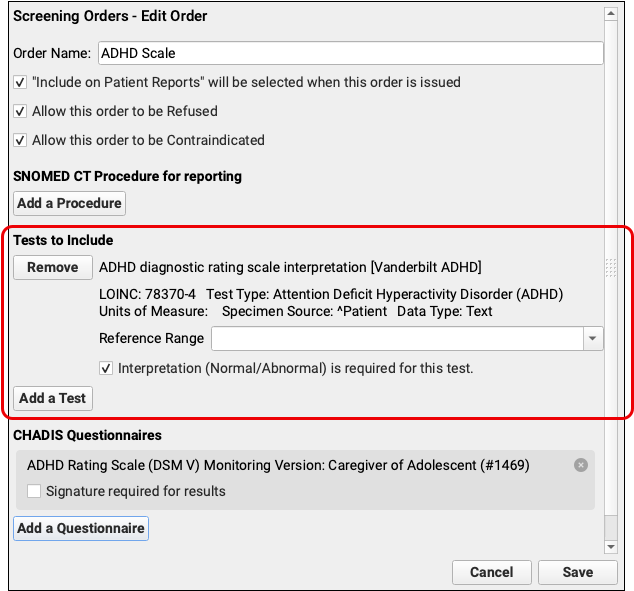634x591 pixels.
Task: Uncheck "Allow this order to be Refused"
Action: click(x=20, y=111)
